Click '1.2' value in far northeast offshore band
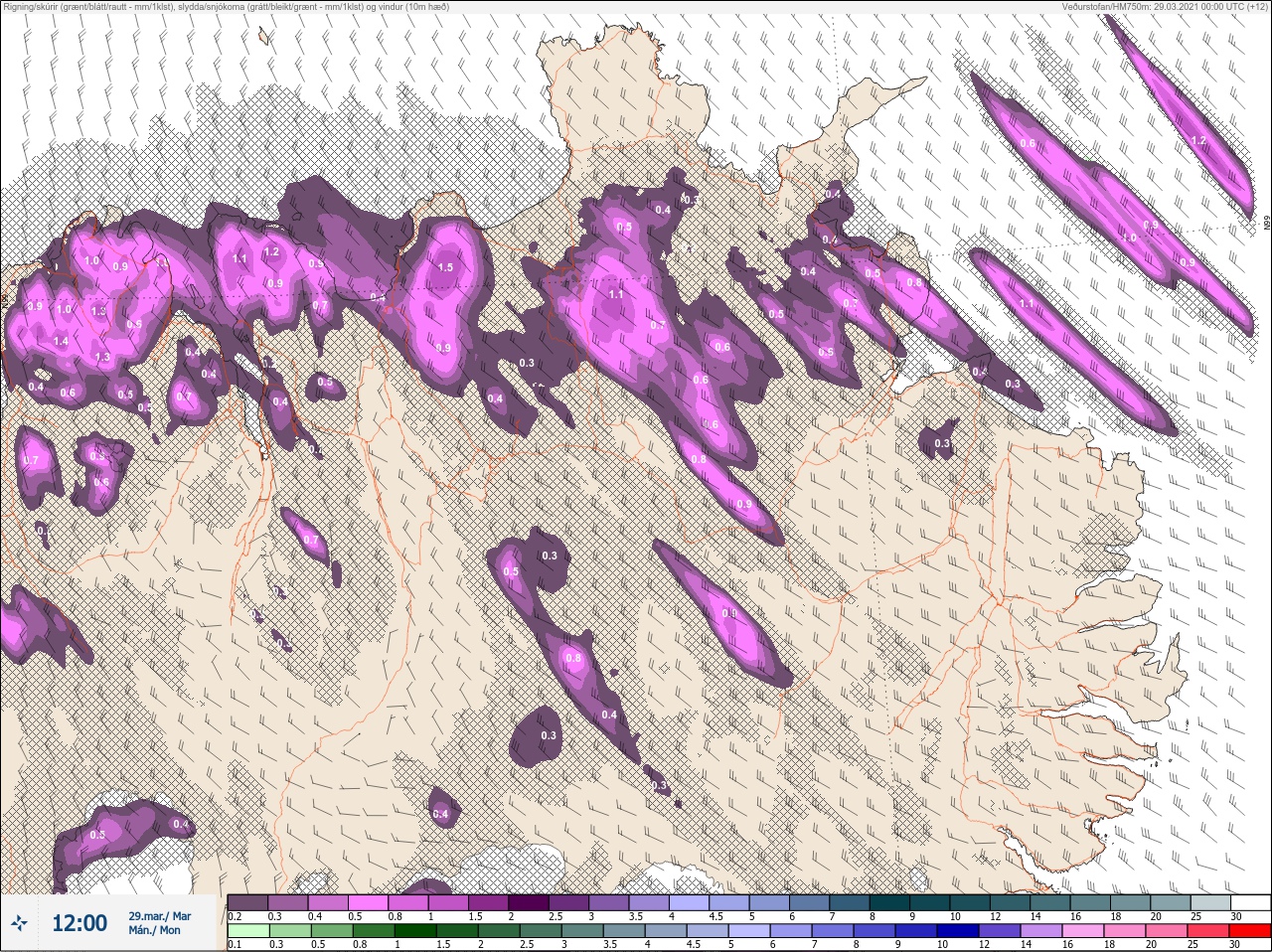The image size is (1272, 952). 1198,141
